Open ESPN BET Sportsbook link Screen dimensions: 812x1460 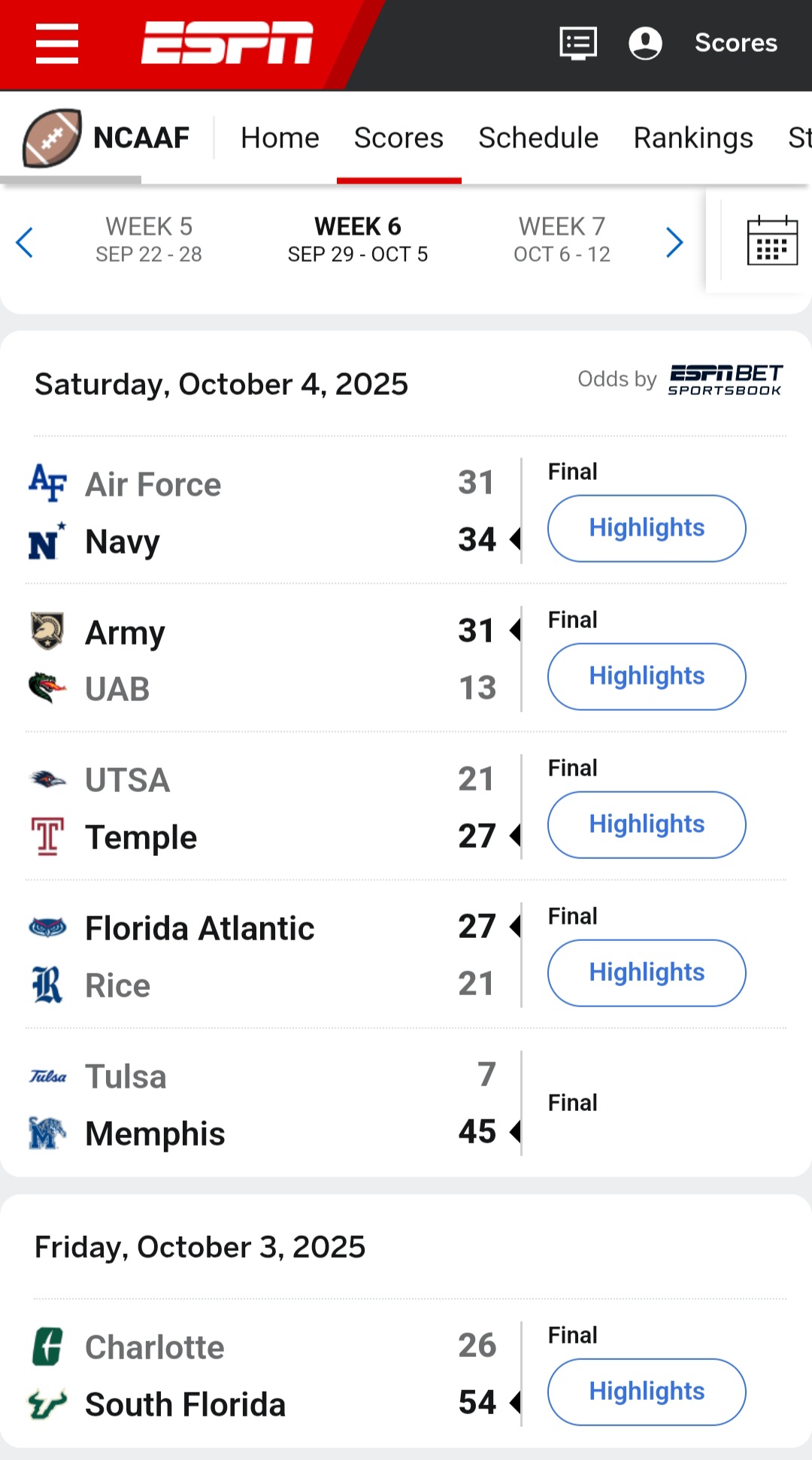coord(725,380)
